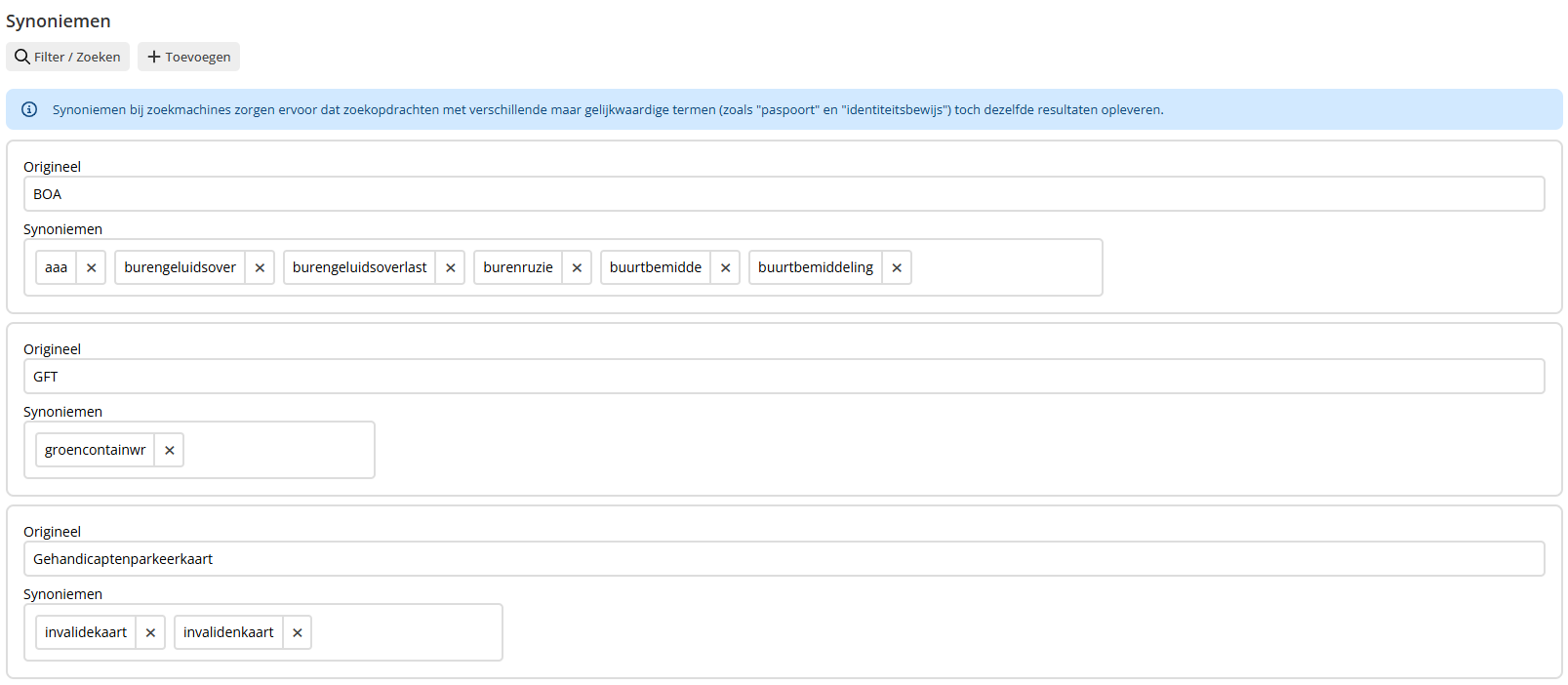The image size is (1568, 685).
Task: Focus the Gehandicaptenparkeerkaart synonyms tag box
Action: 405,632
